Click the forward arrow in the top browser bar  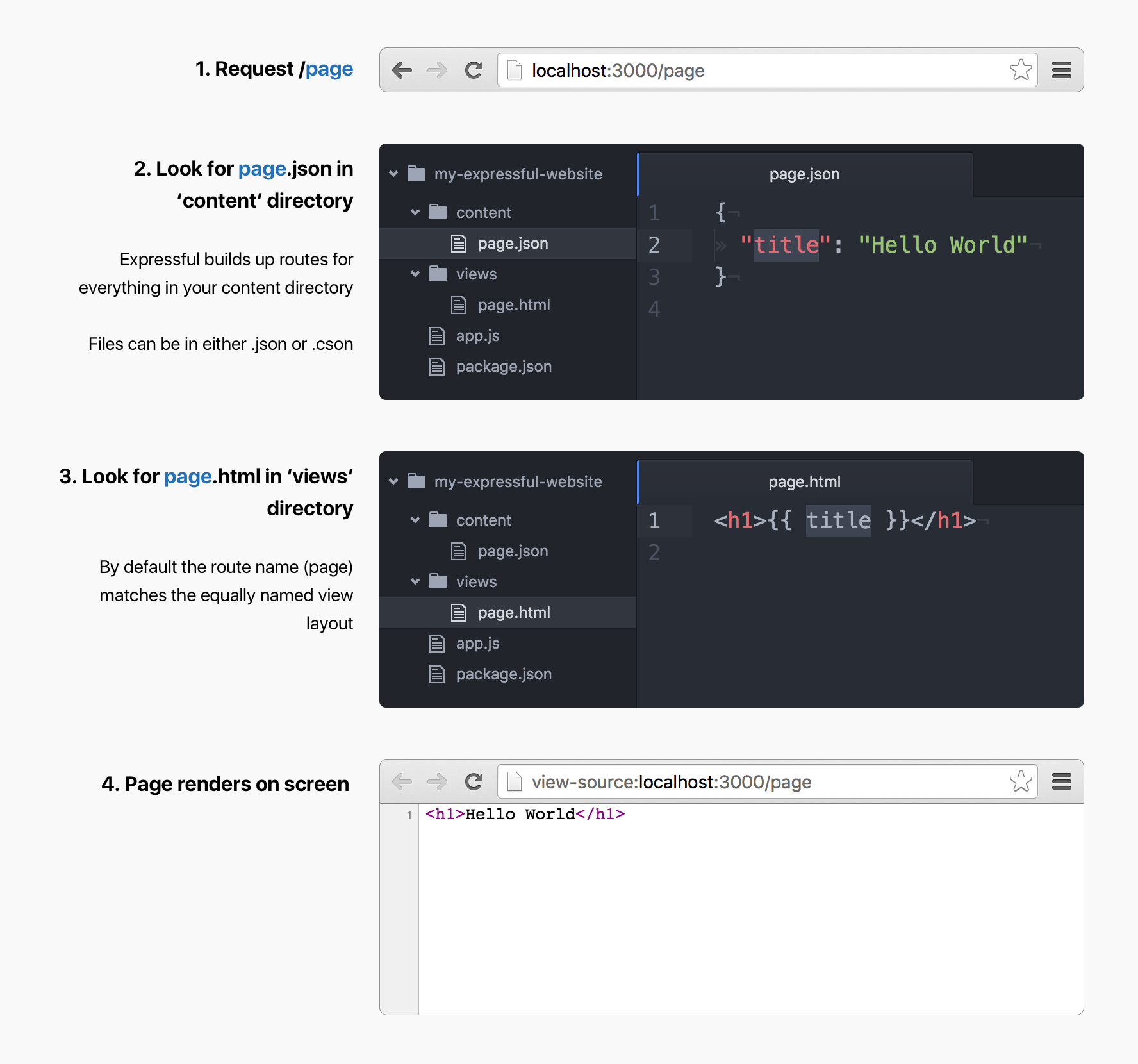[438, 70]
